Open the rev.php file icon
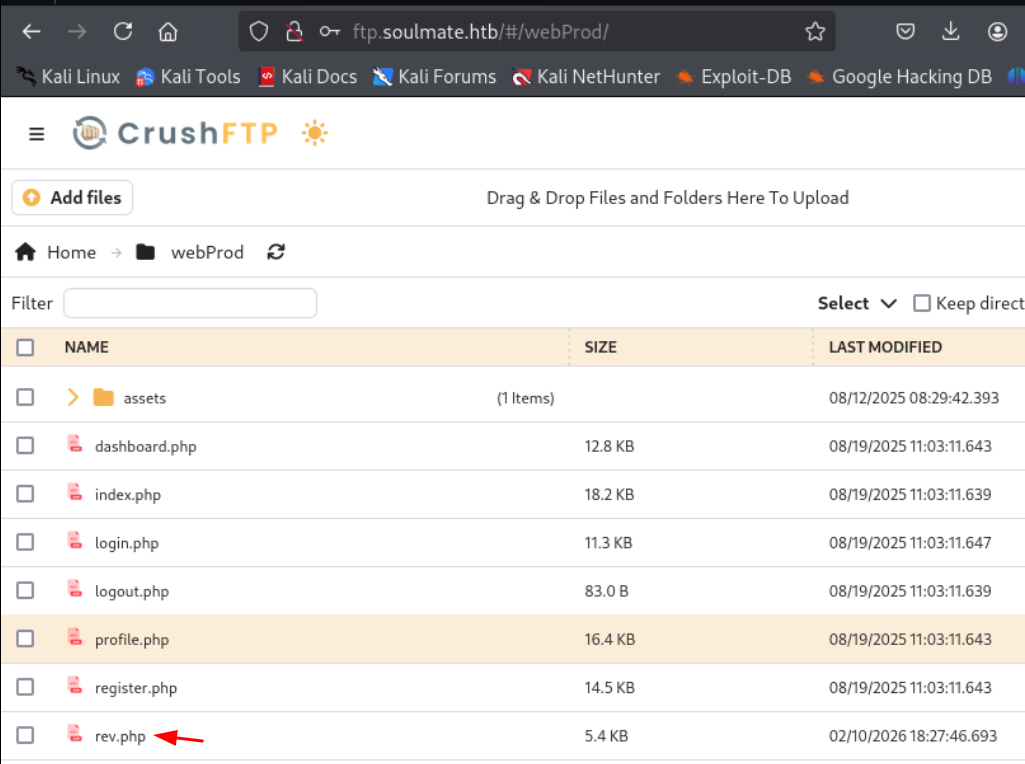This screenshot has height=764, width=1025. coord(75,735)
